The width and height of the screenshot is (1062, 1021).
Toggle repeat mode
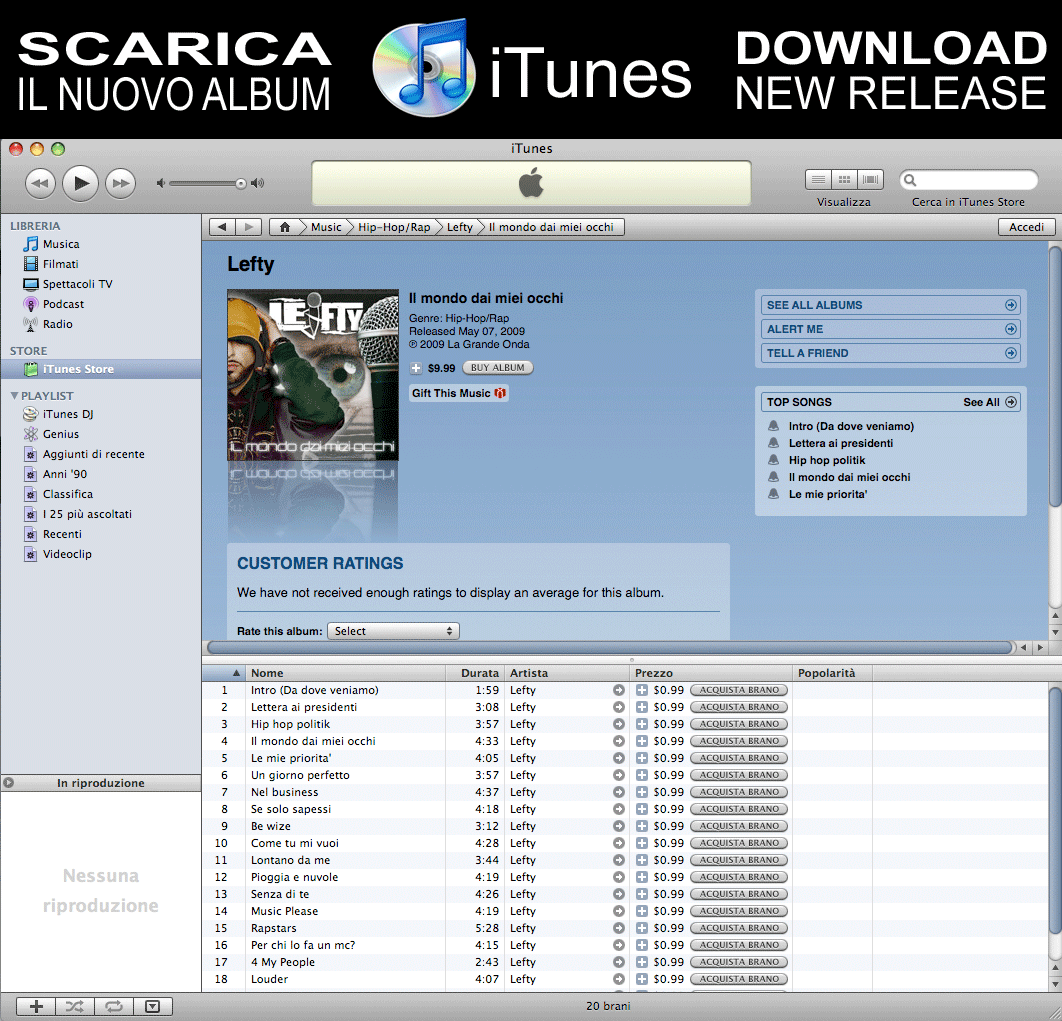tap(114, 1007)
